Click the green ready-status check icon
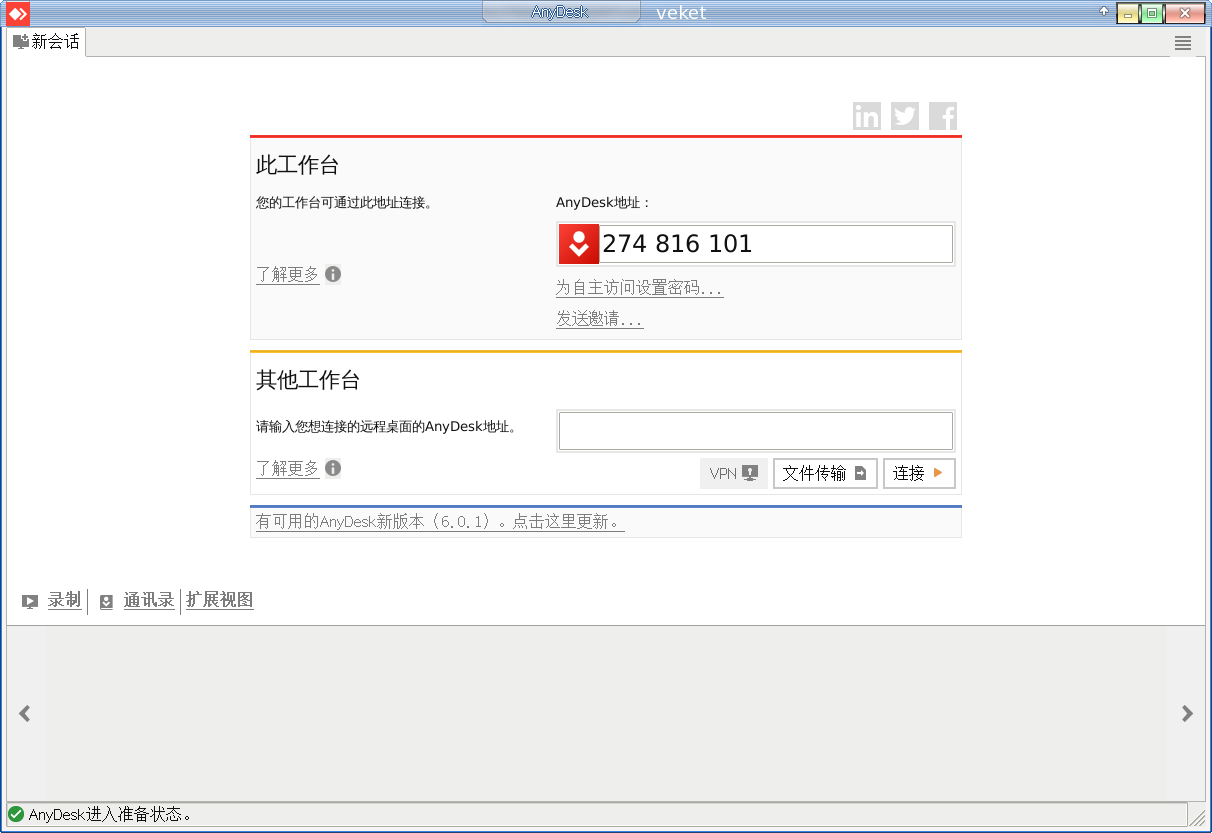Screen dimensions: 1212x833 [16, 814]
